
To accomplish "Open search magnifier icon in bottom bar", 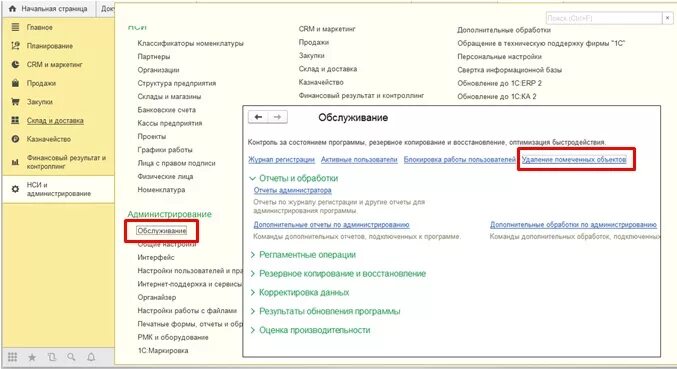I will tap(71, 357).
